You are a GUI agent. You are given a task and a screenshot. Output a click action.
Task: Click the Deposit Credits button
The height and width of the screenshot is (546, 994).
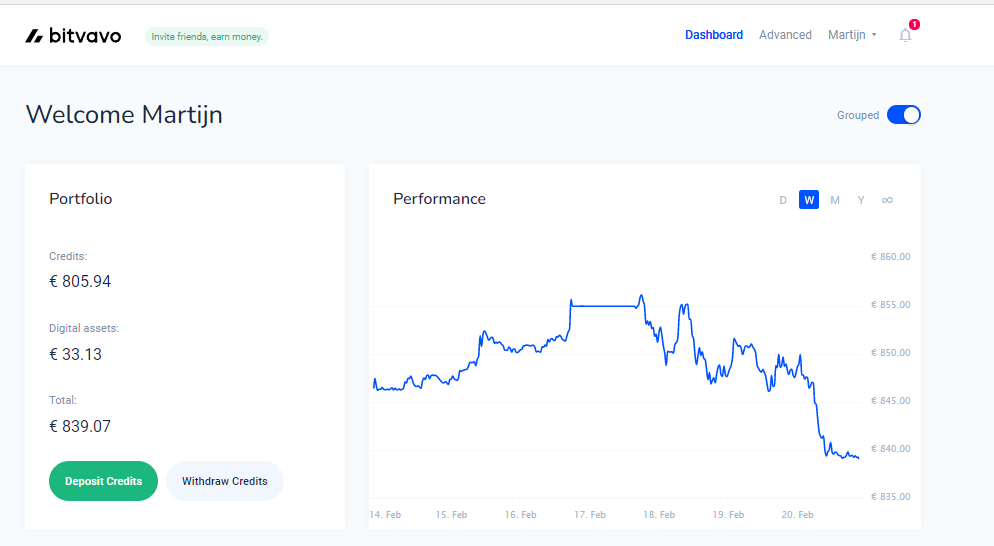click(103, 481)
